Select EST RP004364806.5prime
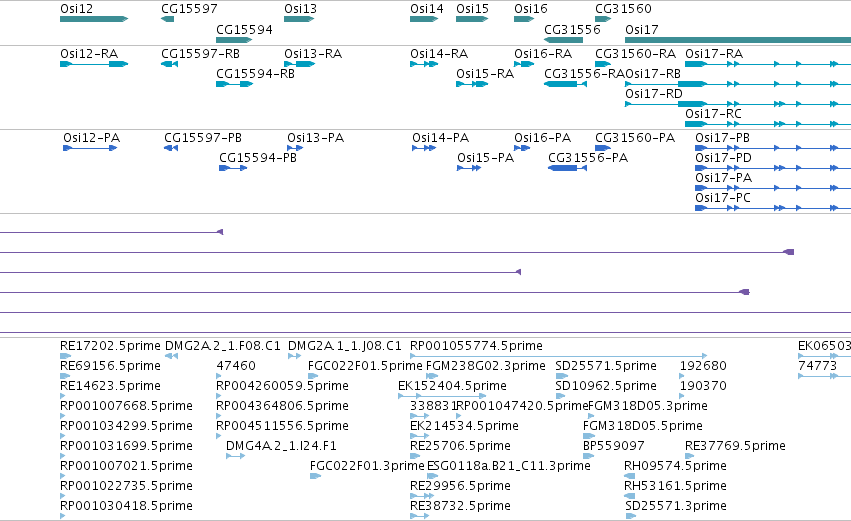The height and width of the screenshot is (521, 851). 282,406
